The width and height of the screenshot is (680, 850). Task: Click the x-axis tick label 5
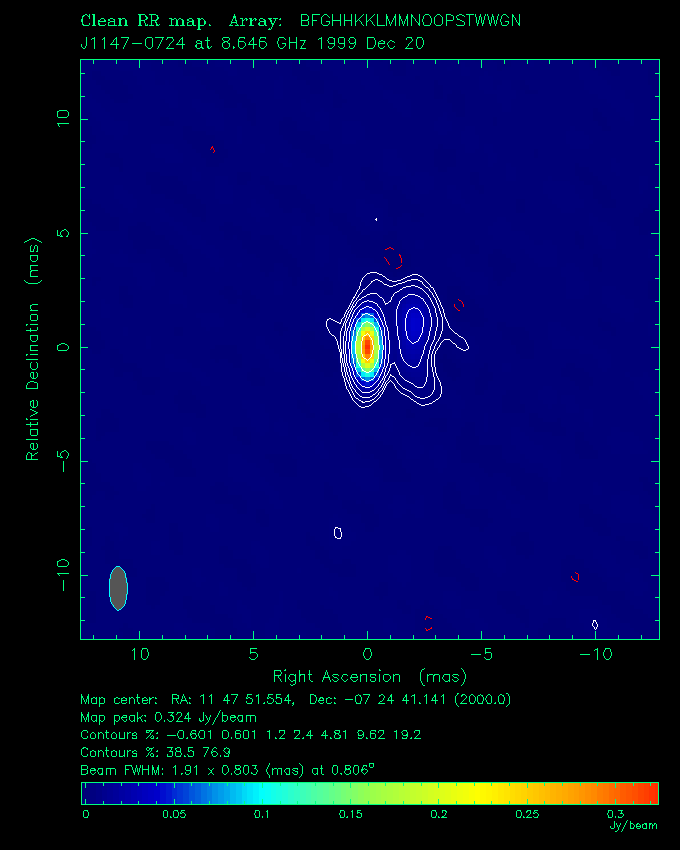tap(253, 654)
